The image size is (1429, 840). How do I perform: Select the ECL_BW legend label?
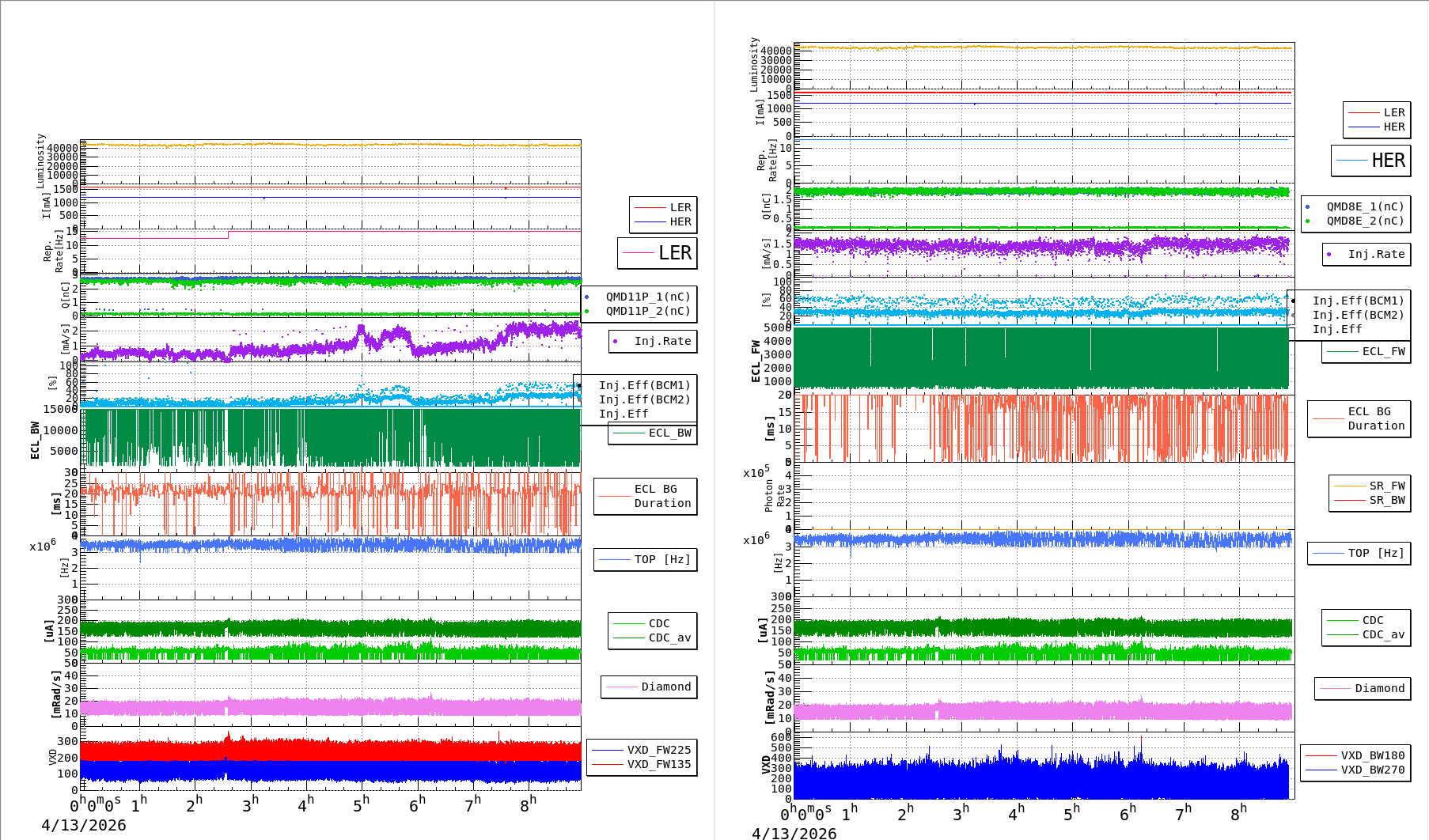coord(669,433)
